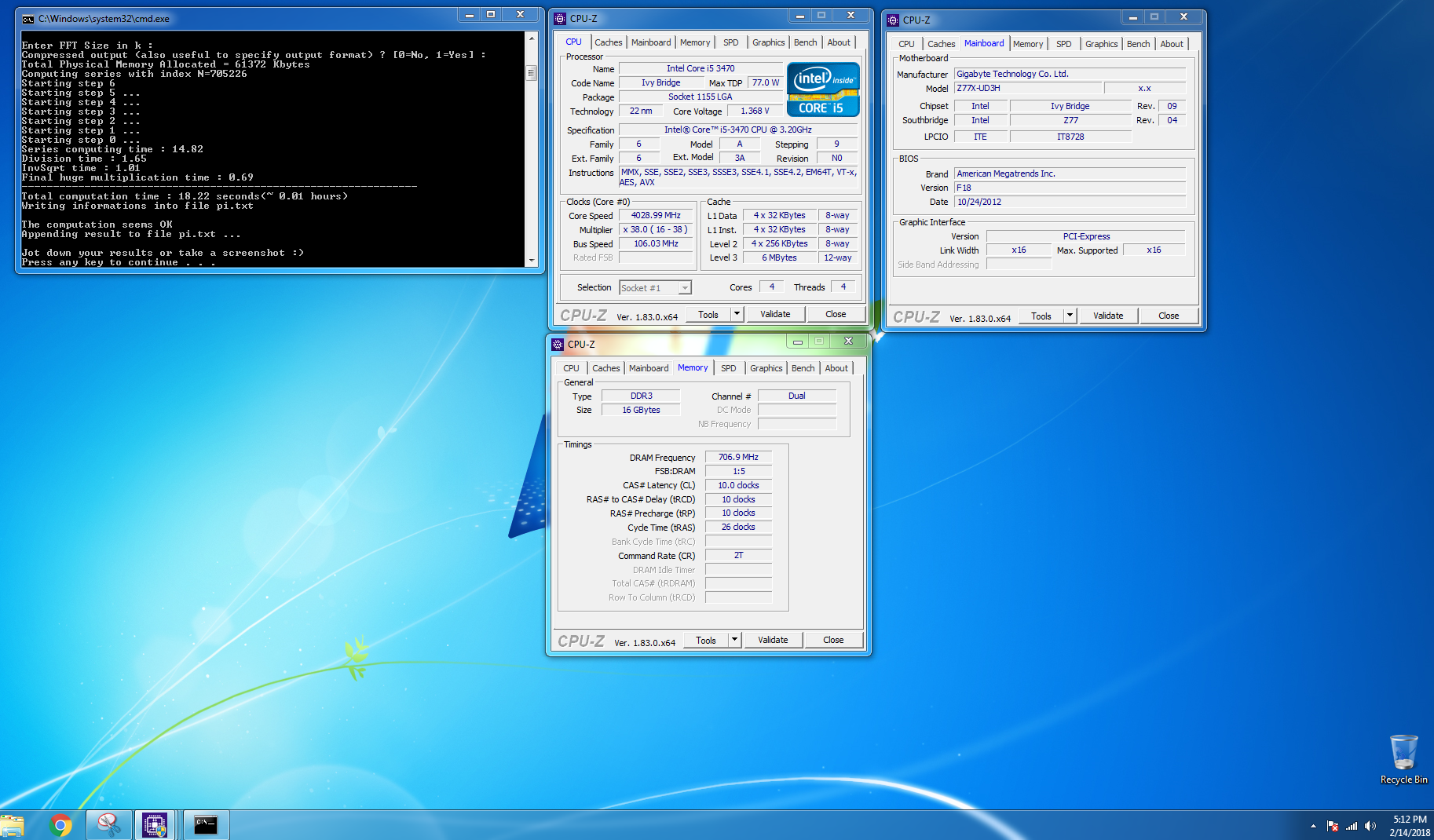Open Bench tab in CPU window
The image size is (1434, 840).
point(805,42)
